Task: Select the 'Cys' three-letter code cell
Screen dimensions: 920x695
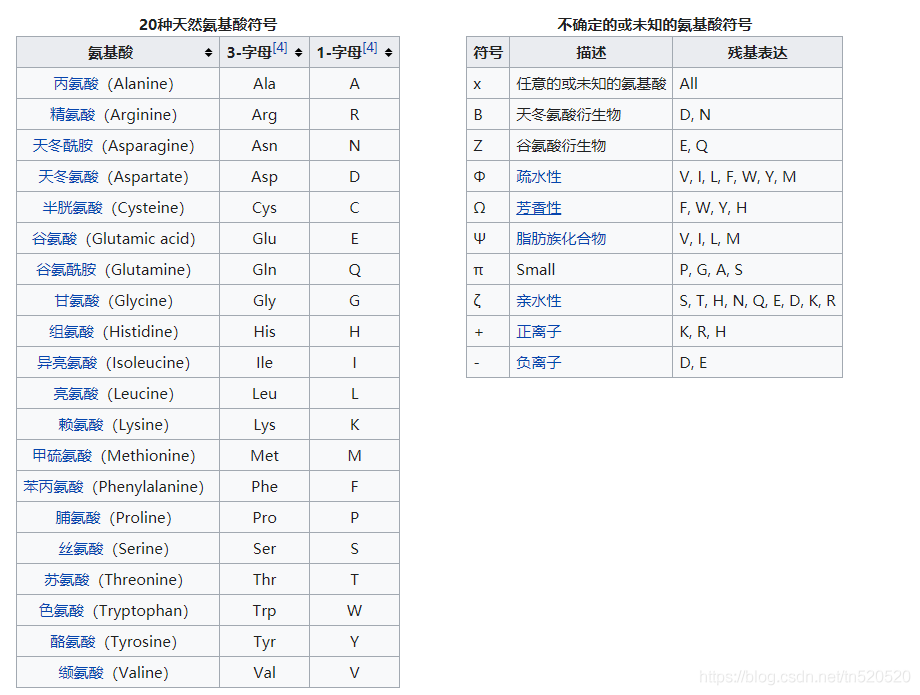Action: [265, 208]
